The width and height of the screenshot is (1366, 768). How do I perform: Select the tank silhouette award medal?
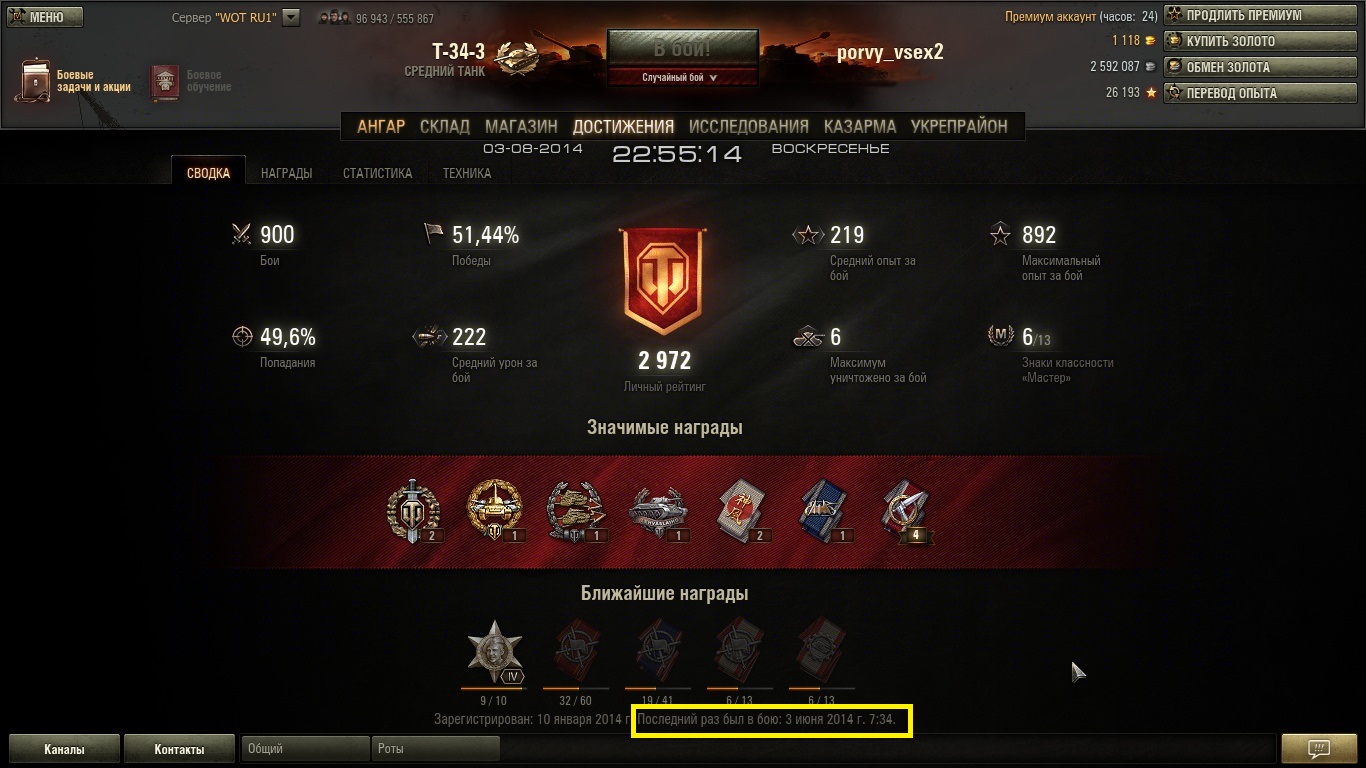[659, 512]
